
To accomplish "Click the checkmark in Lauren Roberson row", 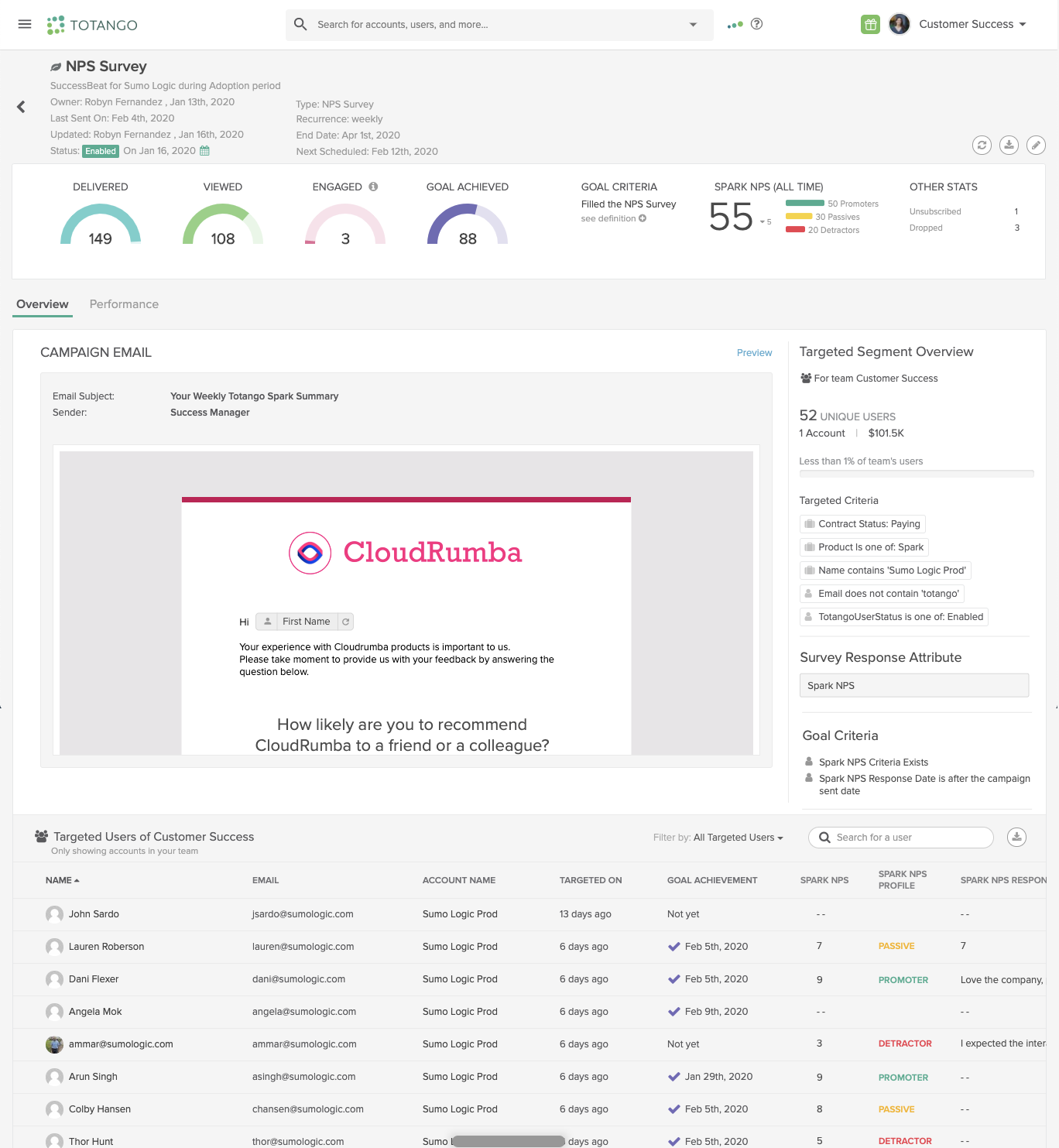I will pyautogui.click(x=674, y=946).
